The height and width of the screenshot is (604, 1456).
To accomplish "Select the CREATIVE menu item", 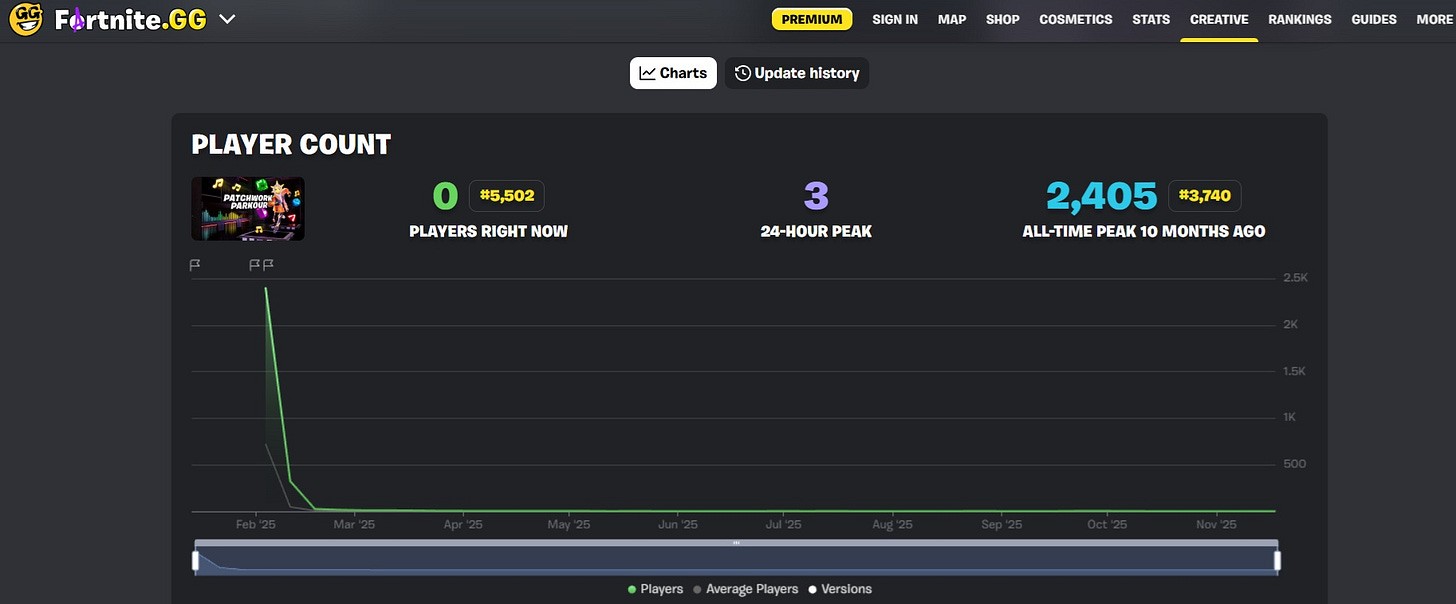I will 1219,19.
